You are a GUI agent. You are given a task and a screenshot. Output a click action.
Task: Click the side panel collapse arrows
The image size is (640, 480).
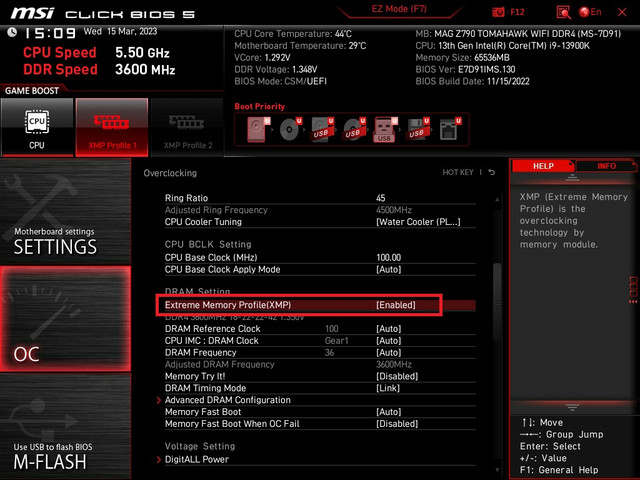click(633, 302)
